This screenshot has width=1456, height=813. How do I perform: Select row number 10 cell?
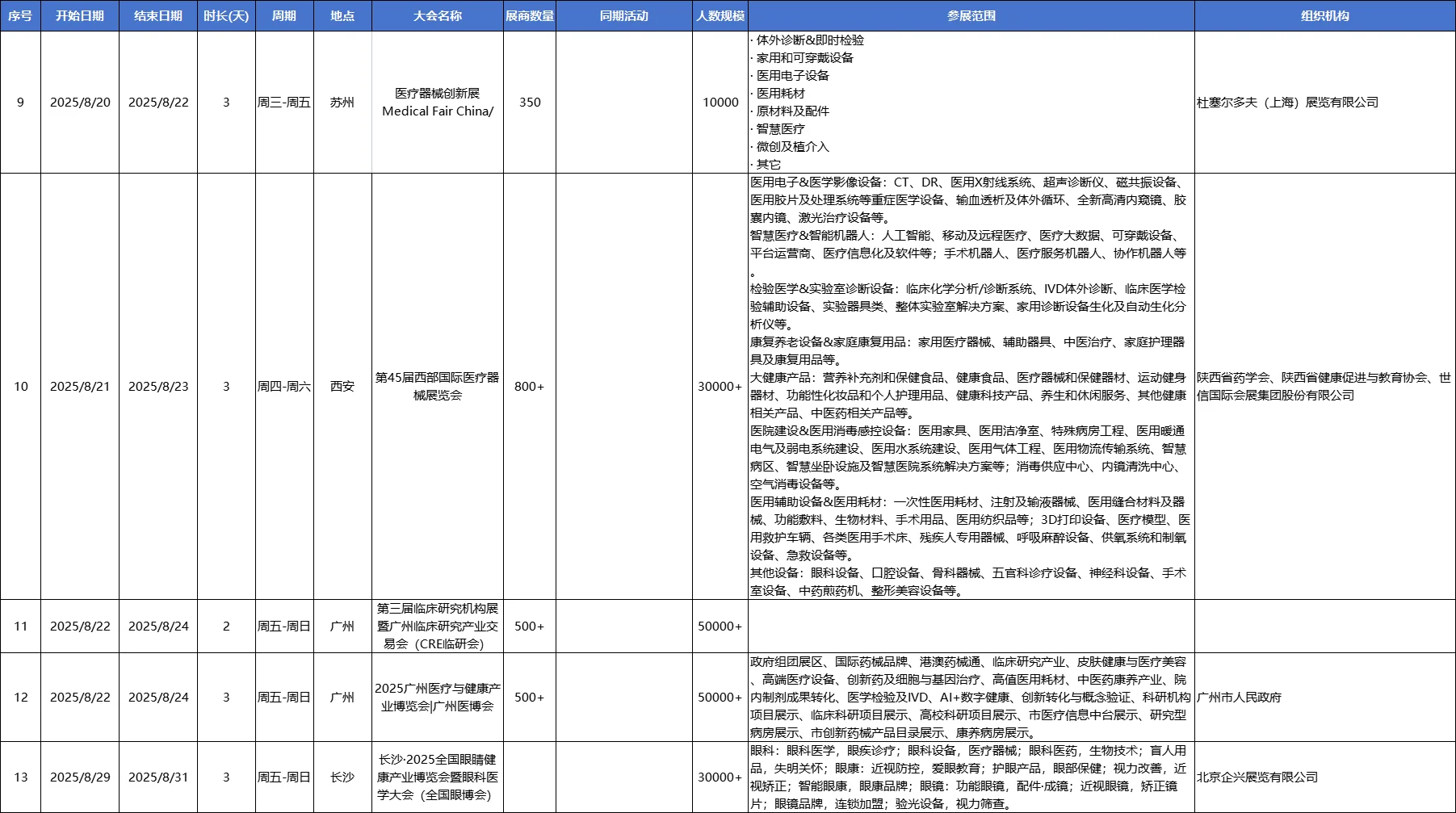[20, 387]
